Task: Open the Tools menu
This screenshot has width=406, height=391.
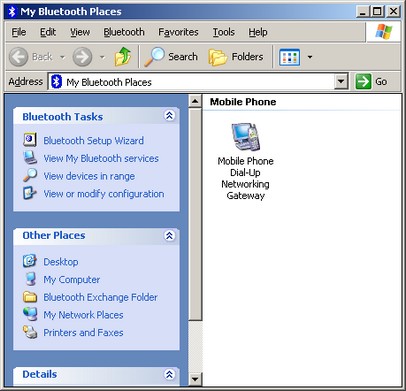Action: 224,32
